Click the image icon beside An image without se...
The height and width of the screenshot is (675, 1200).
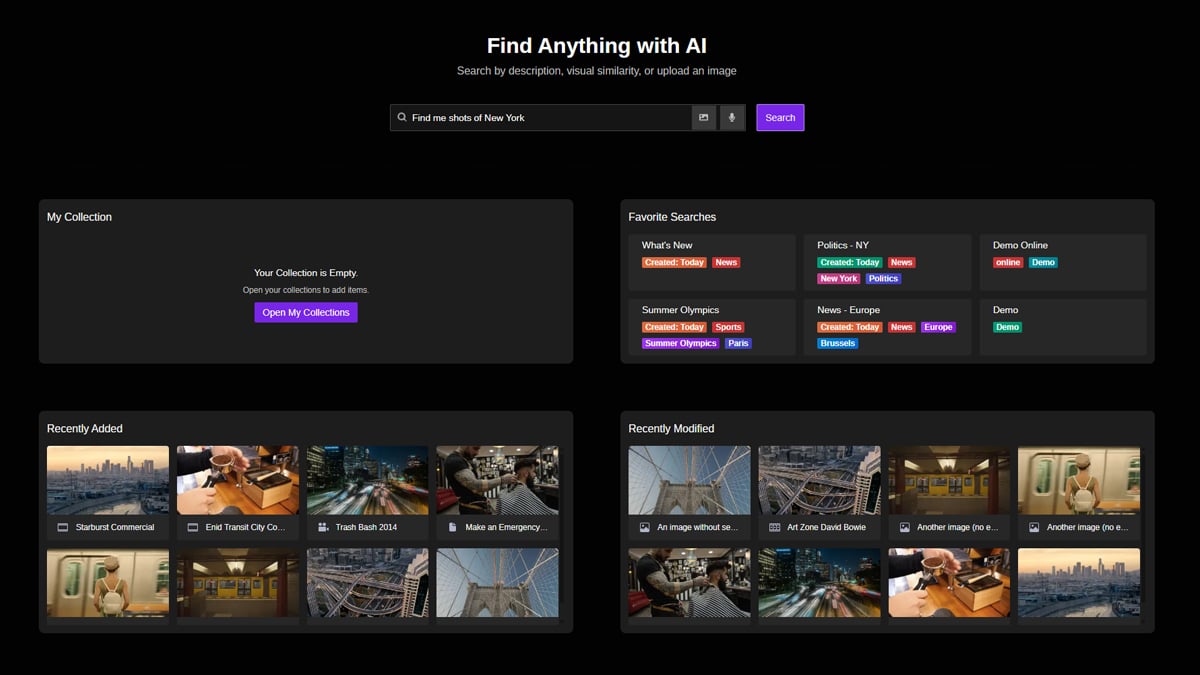[x=645, y=527]
